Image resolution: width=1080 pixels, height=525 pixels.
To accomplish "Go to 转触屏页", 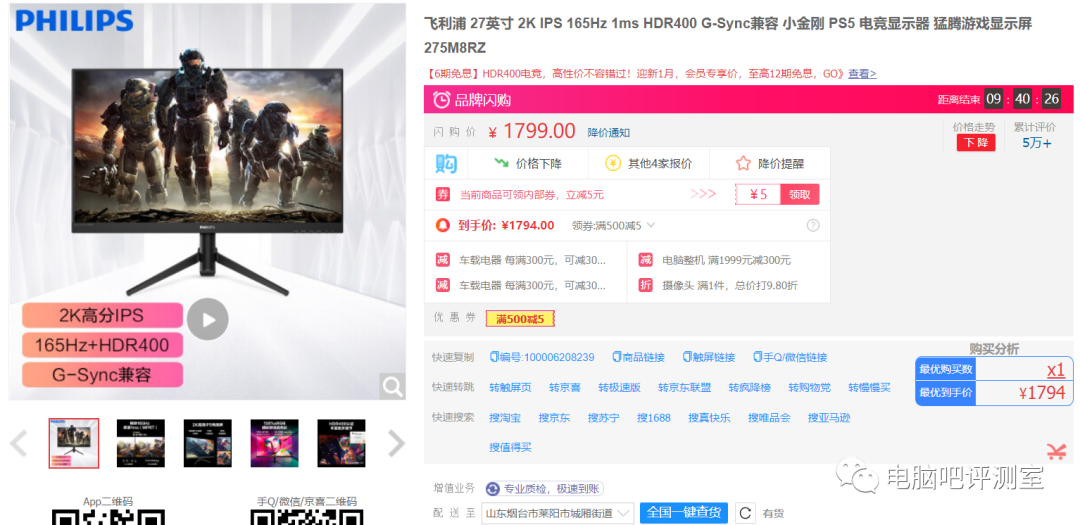I will 510,387.
